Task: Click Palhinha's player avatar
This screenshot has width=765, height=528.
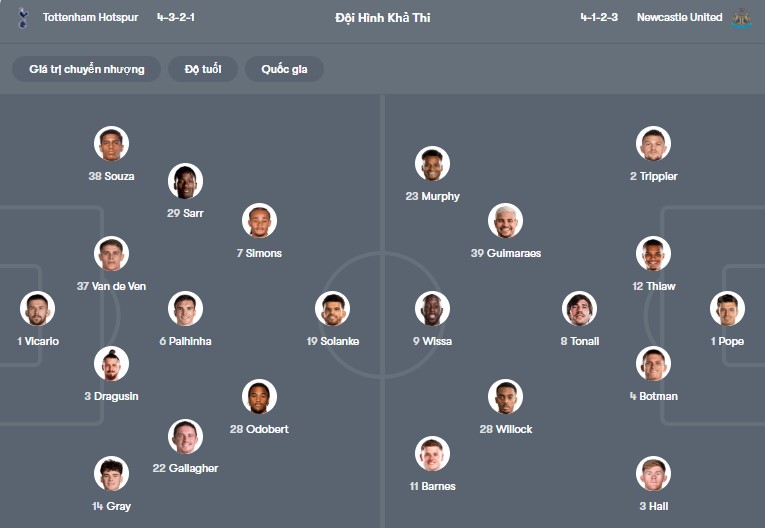Action: (185, 309)
